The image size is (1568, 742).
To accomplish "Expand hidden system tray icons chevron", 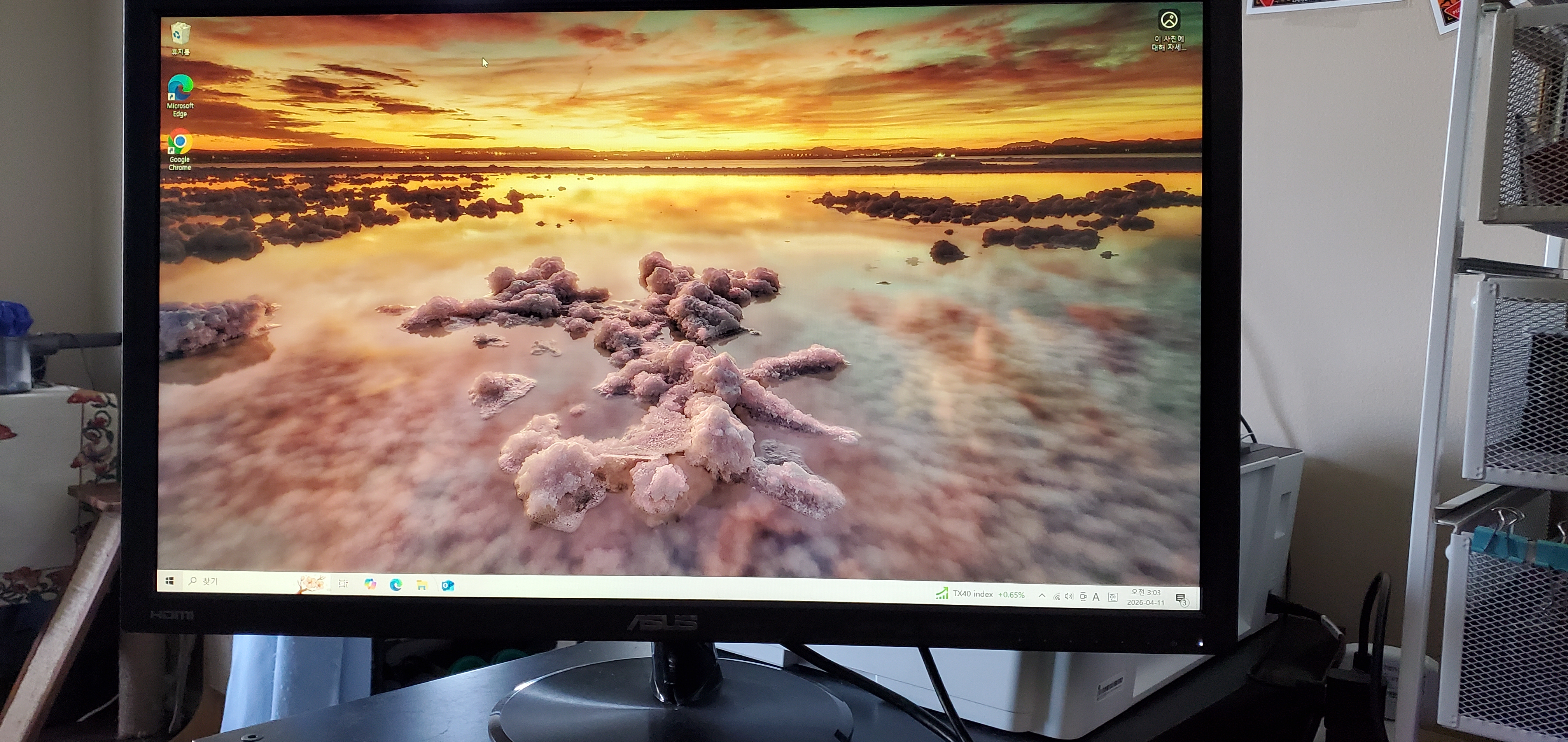I will click(1041, 595).
